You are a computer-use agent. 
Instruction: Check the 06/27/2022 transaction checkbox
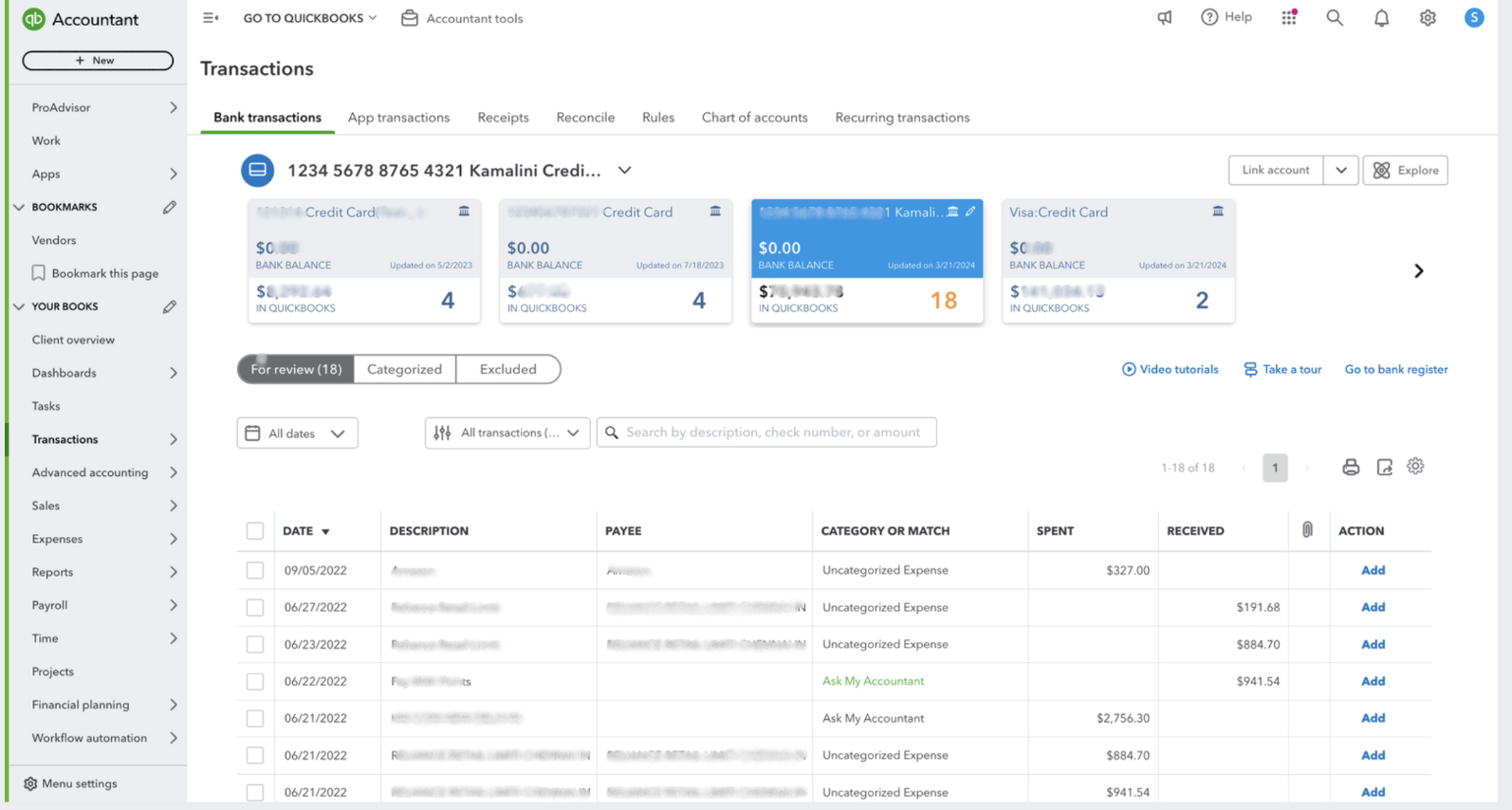(x=255, y=607)
